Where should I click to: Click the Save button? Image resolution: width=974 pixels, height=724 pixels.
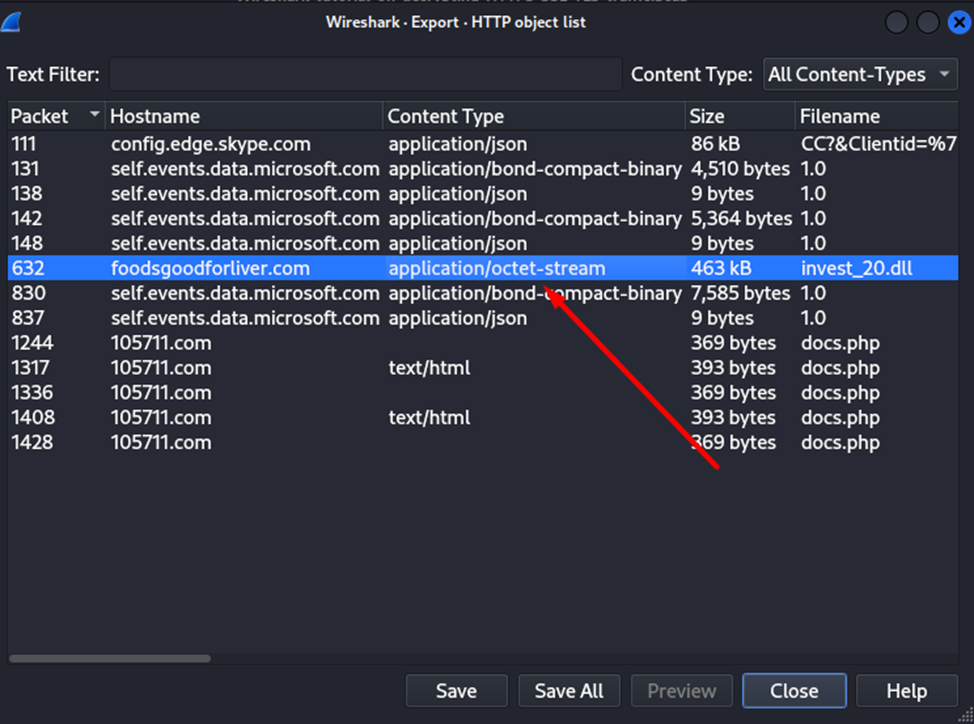(456, 691)
